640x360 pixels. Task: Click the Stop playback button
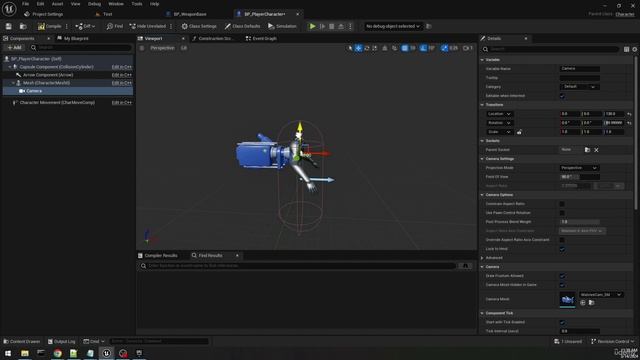pyautogui.click(x=331, y=26)
